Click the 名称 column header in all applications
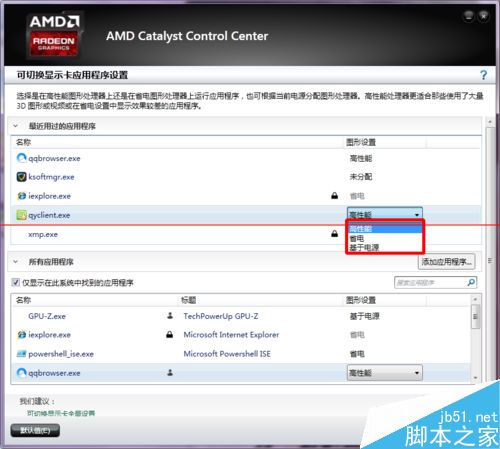This screenshot has height=449, width=500. [x=23, y=300]
